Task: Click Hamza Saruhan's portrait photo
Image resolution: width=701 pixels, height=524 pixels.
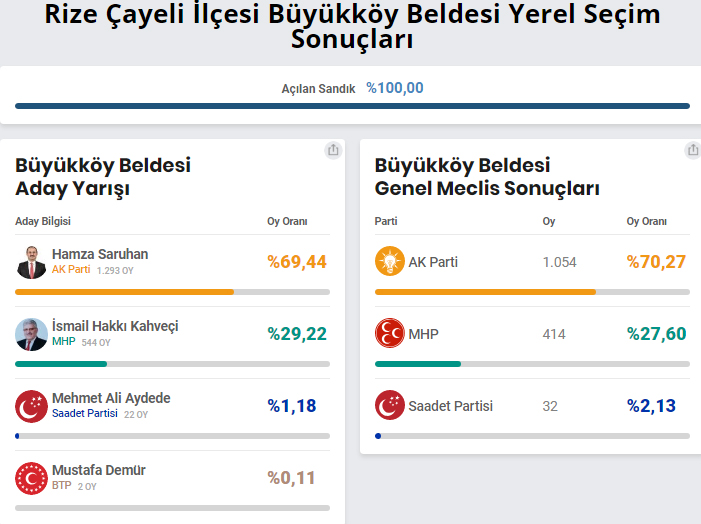Action: click(31, 262)
